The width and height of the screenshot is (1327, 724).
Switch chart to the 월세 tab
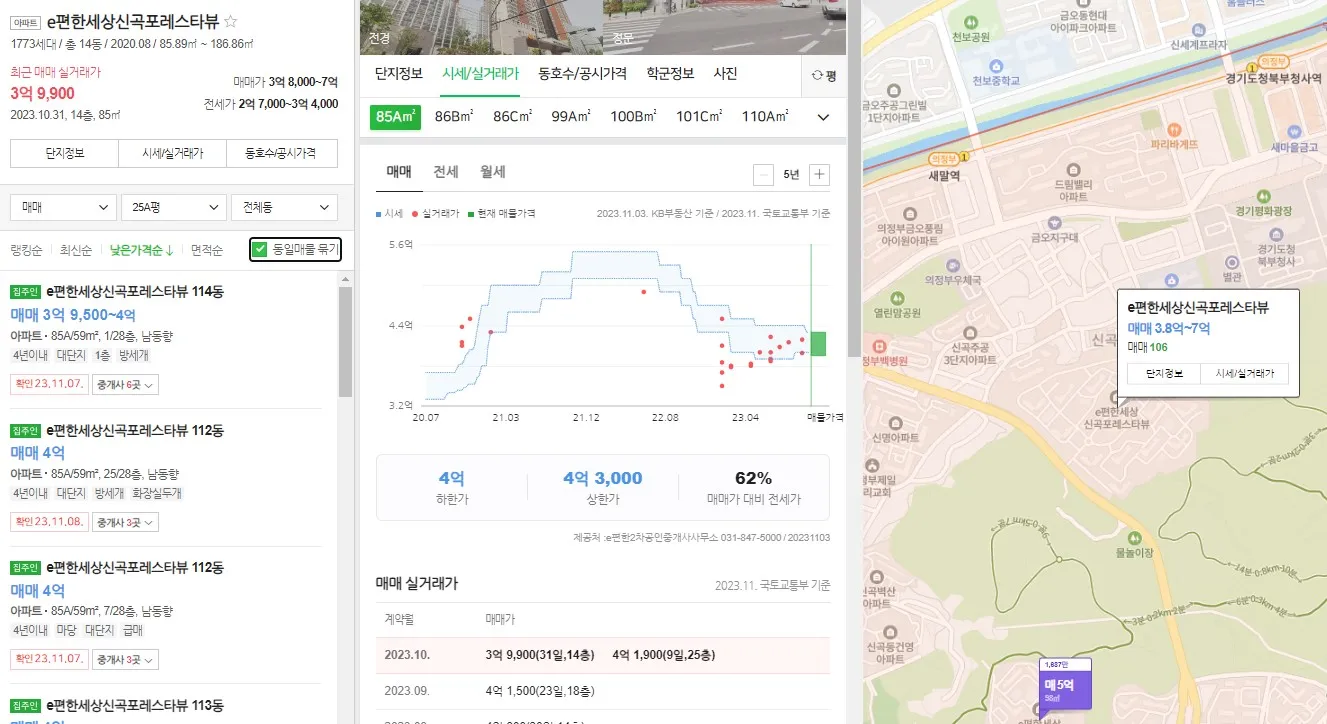492,172
